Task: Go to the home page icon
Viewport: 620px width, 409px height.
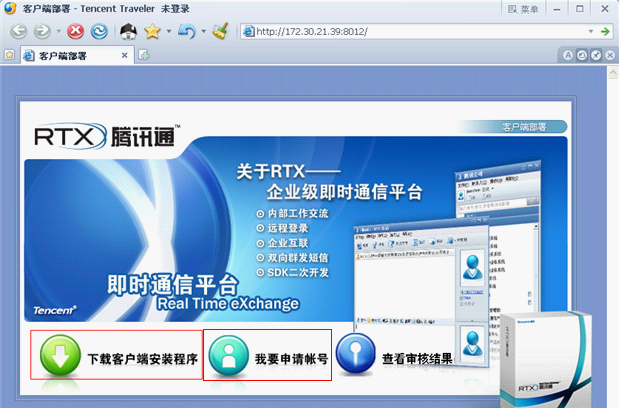Action: coord(129,31)
